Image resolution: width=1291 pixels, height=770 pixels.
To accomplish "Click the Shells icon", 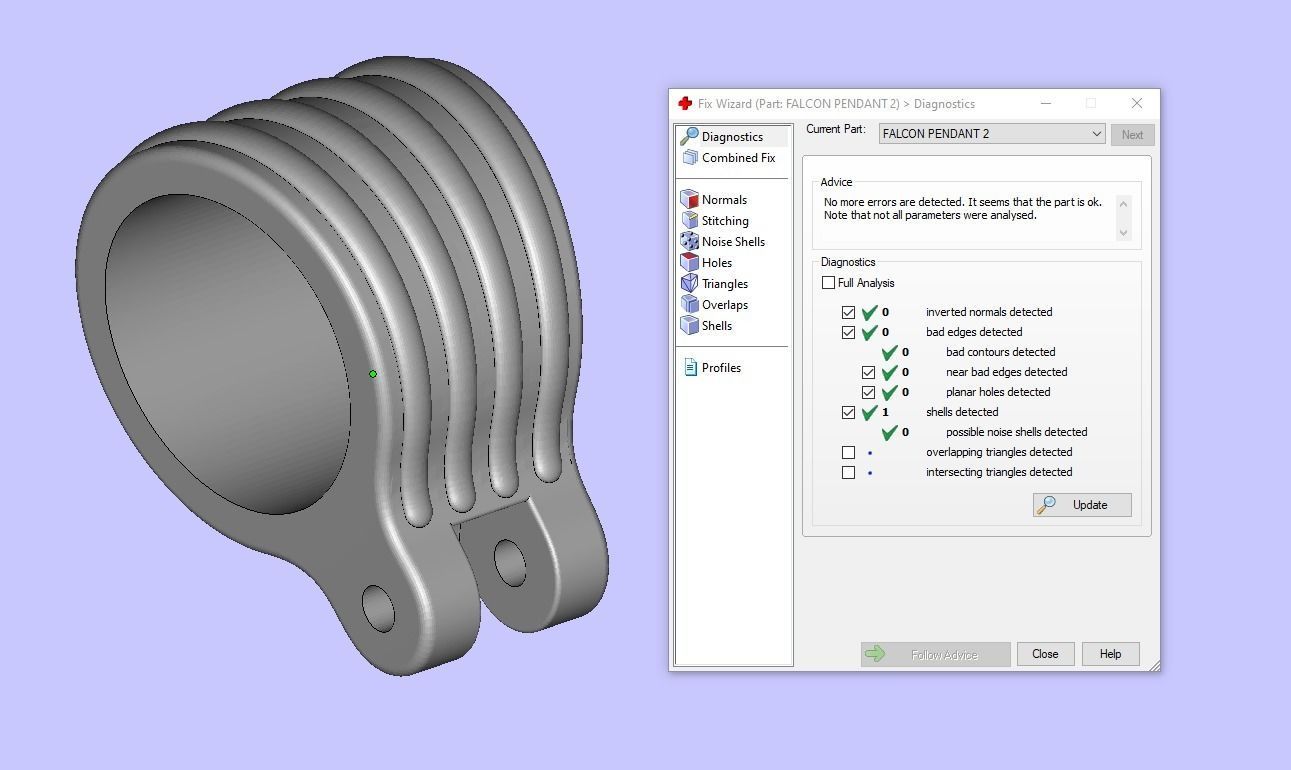I will pos(689,325).
